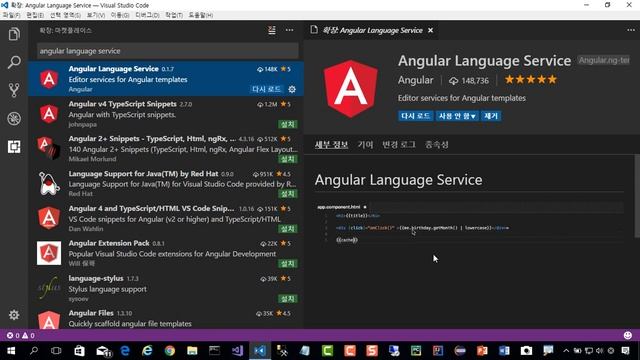Click the five-star rating in extension header
Viewport: 640px width, 360px height.
(531, 80)
